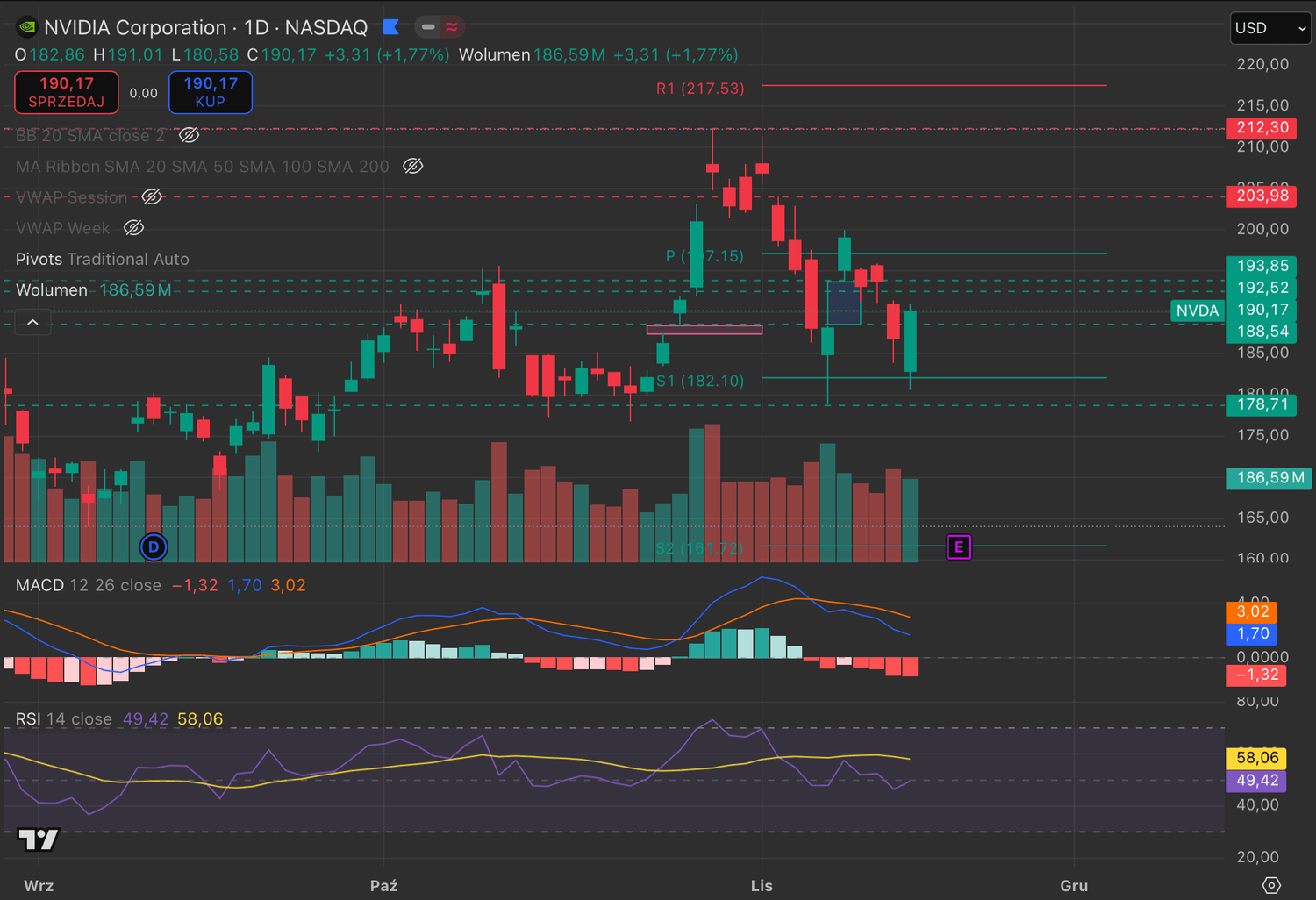1316x900 pixels.
Task: Select the Wolumen 186,59M indicator legend
Action: (94, 289)
